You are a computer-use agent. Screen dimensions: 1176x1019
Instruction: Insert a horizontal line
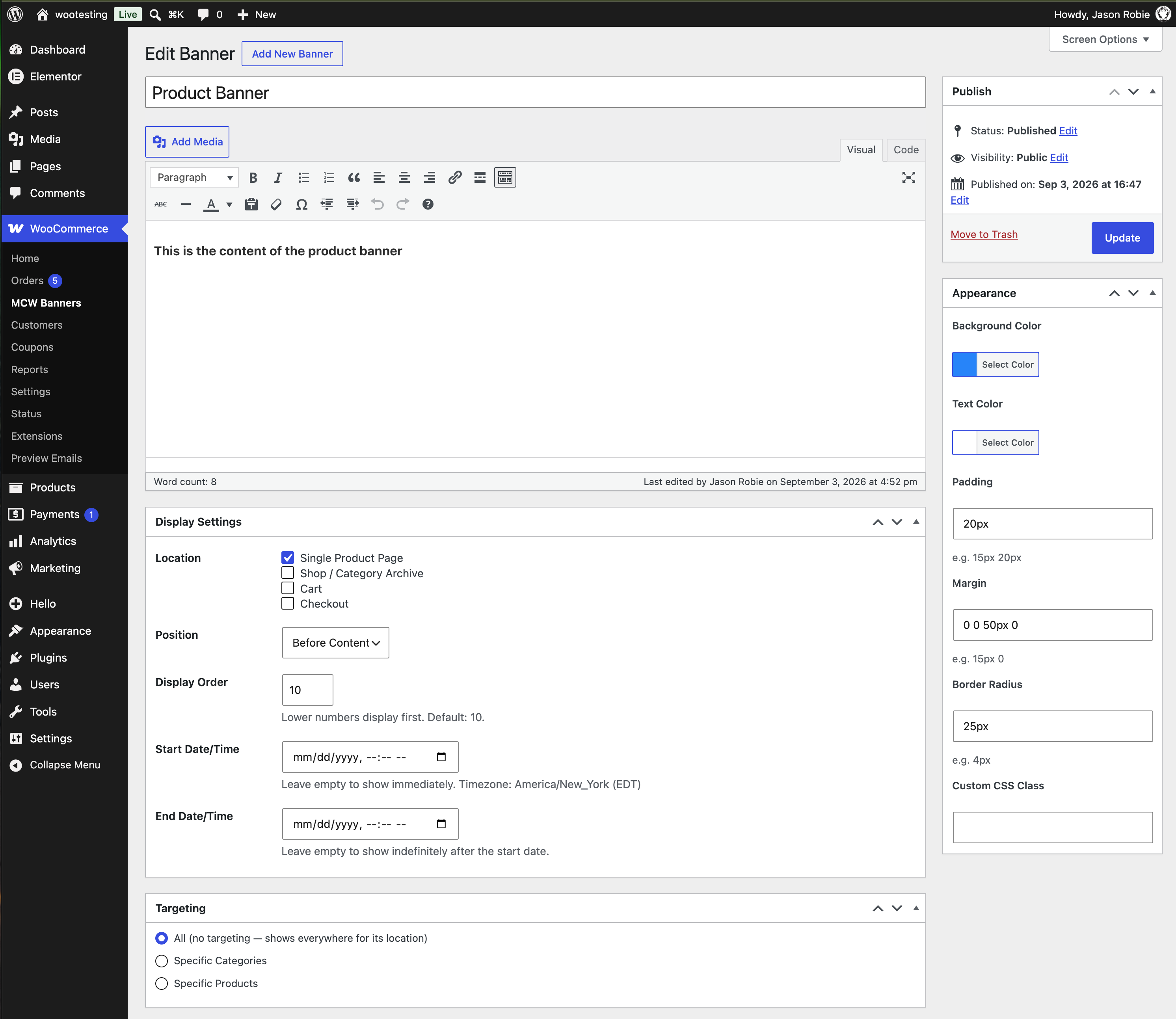coord(186,204)
